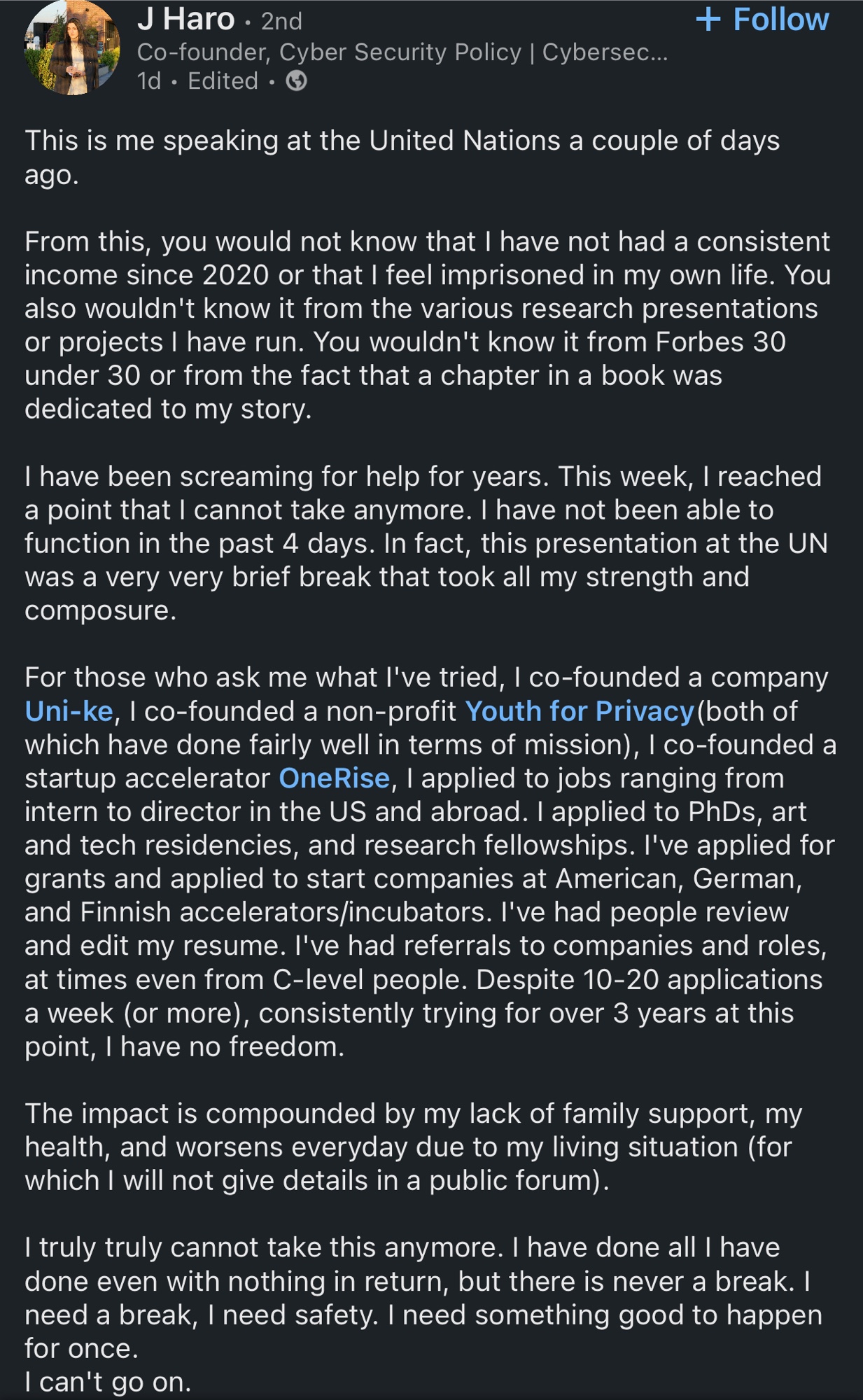Click the Edited post label

[223, 81]
